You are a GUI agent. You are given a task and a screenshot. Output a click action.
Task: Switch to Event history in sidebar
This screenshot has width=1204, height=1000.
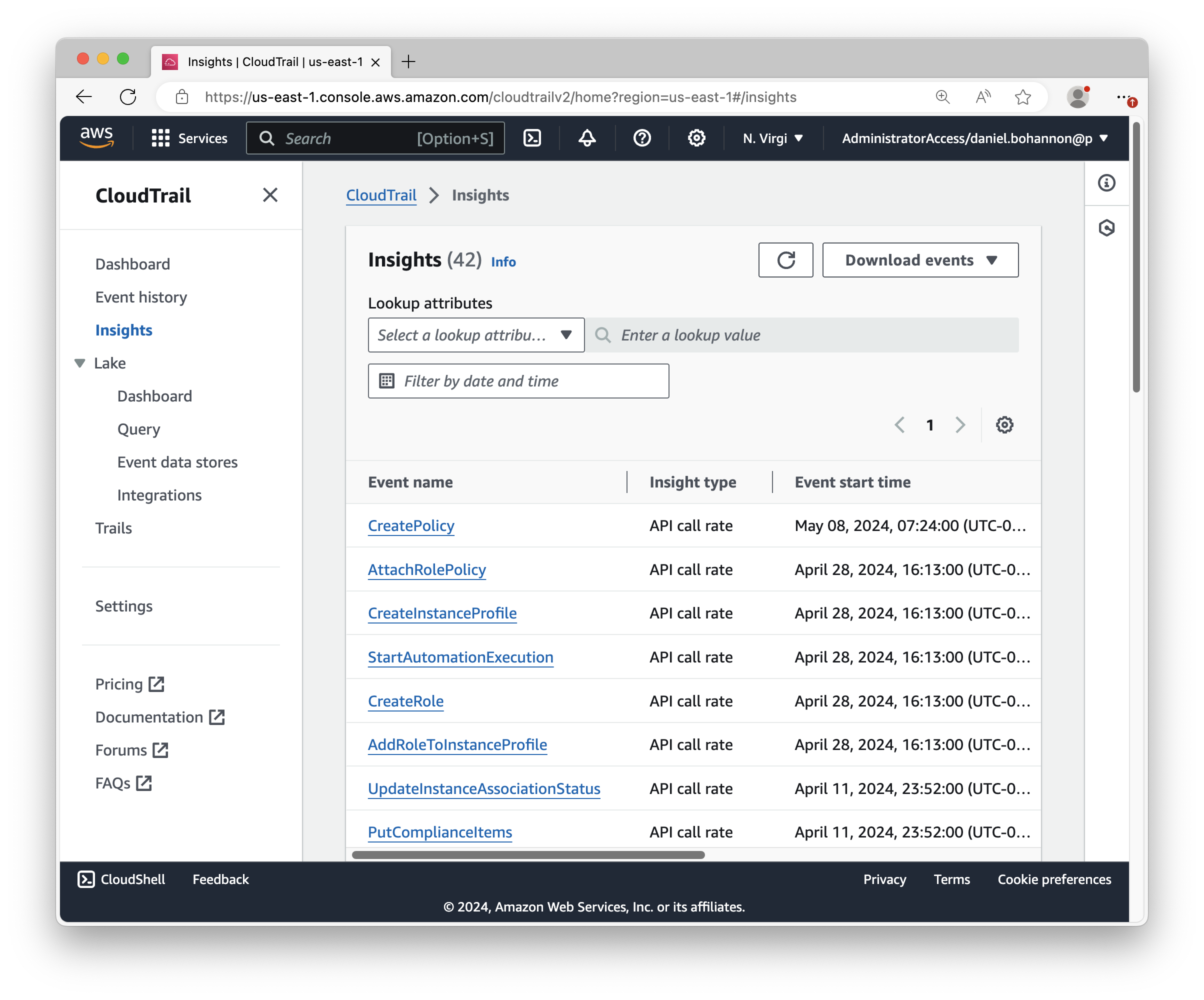point(140,297)
